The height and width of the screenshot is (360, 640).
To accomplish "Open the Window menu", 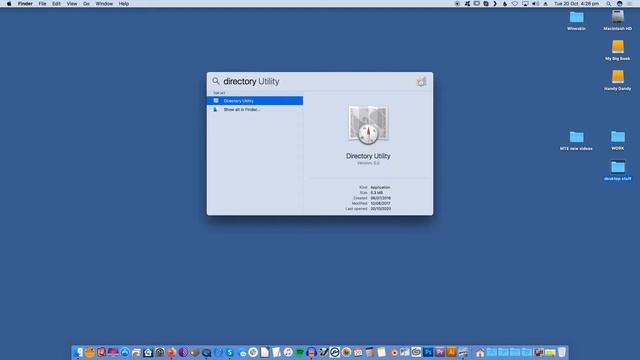I will [104, 4].
